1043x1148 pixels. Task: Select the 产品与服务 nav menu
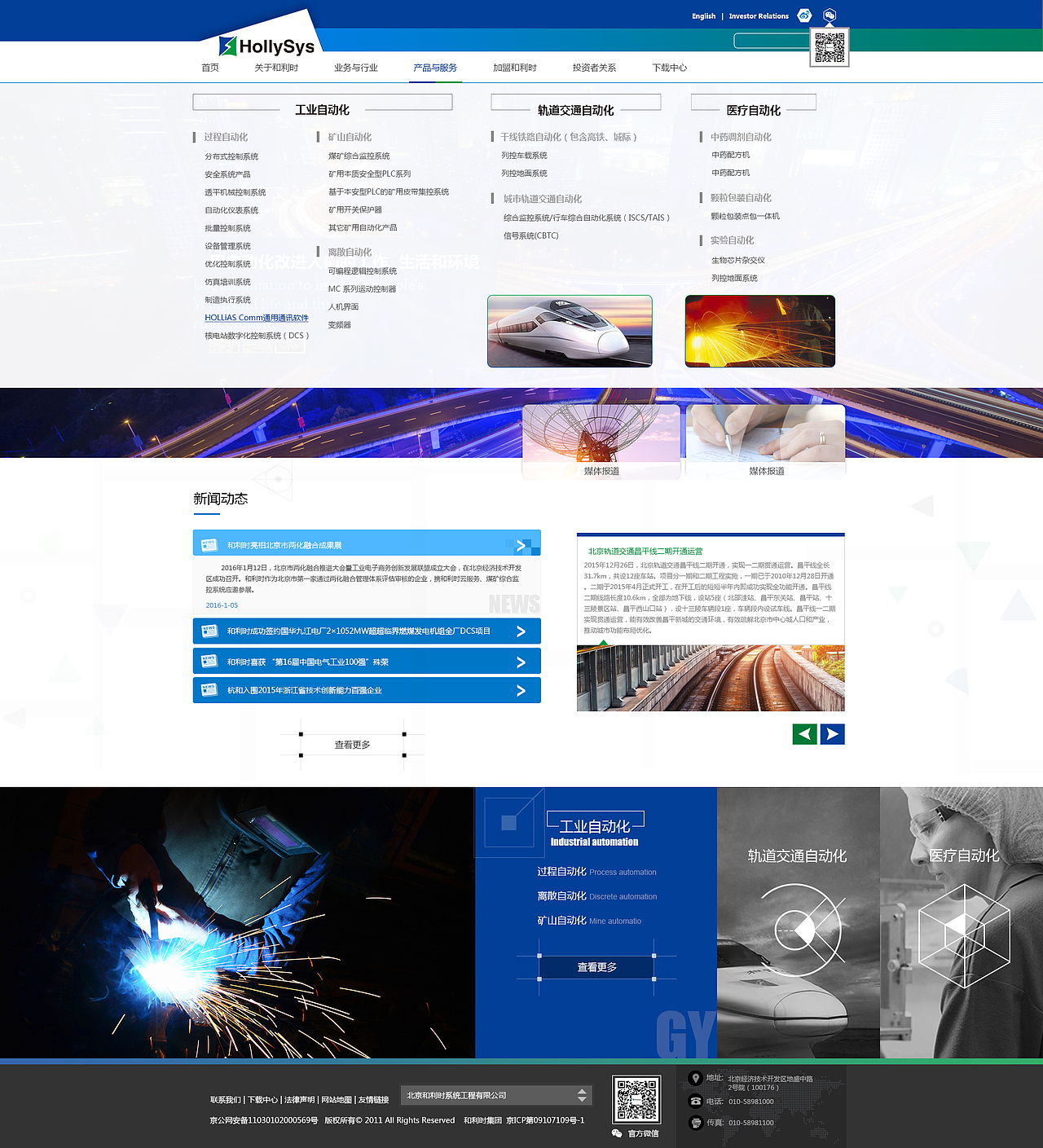coord(435,68)
